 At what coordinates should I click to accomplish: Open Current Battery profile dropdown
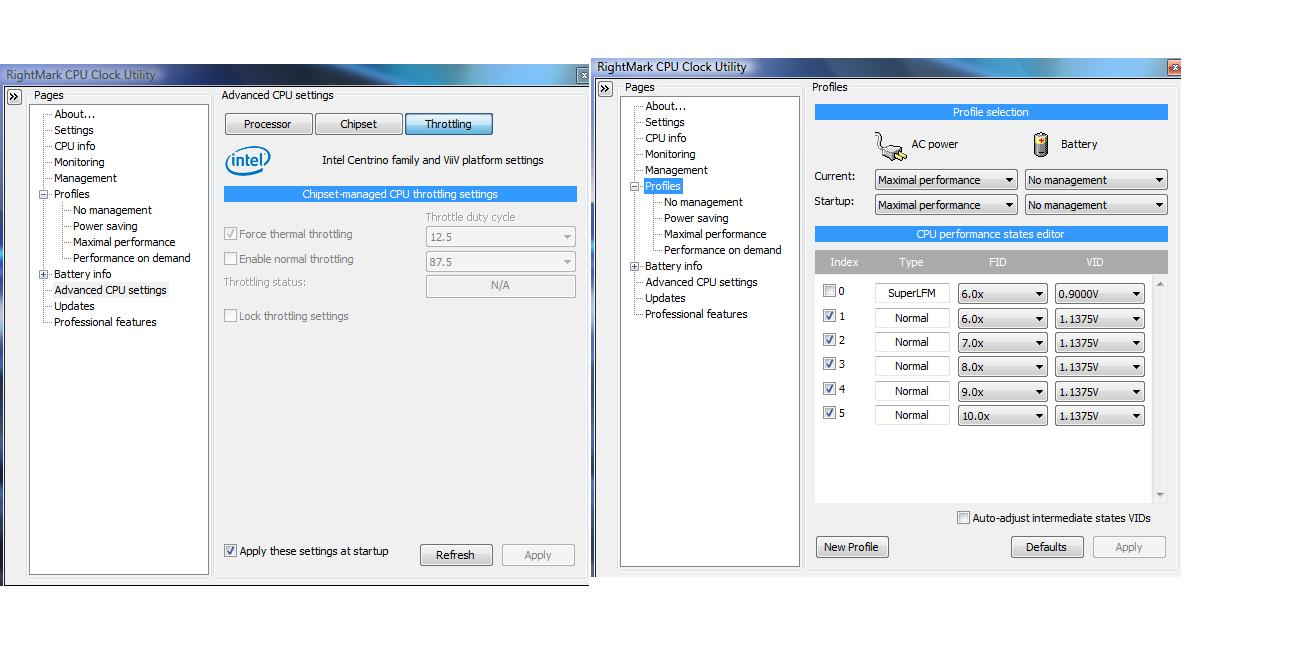[x=1096, y=180]
